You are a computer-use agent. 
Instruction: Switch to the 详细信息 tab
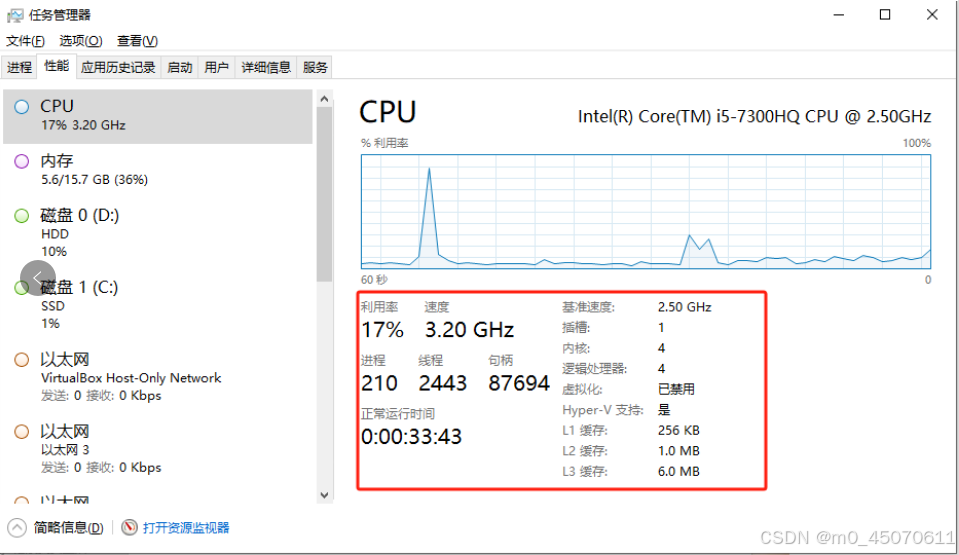click(266, 67)
